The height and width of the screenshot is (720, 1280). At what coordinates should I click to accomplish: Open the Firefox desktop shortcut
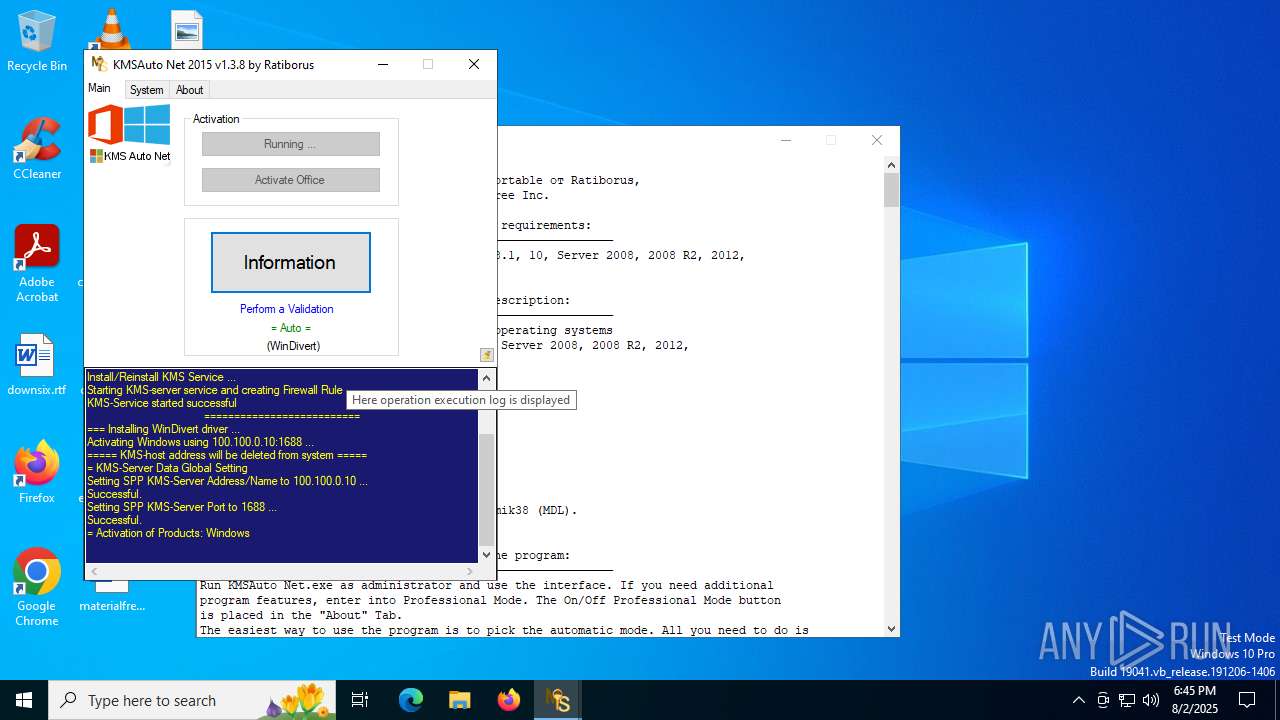point(37,472)
